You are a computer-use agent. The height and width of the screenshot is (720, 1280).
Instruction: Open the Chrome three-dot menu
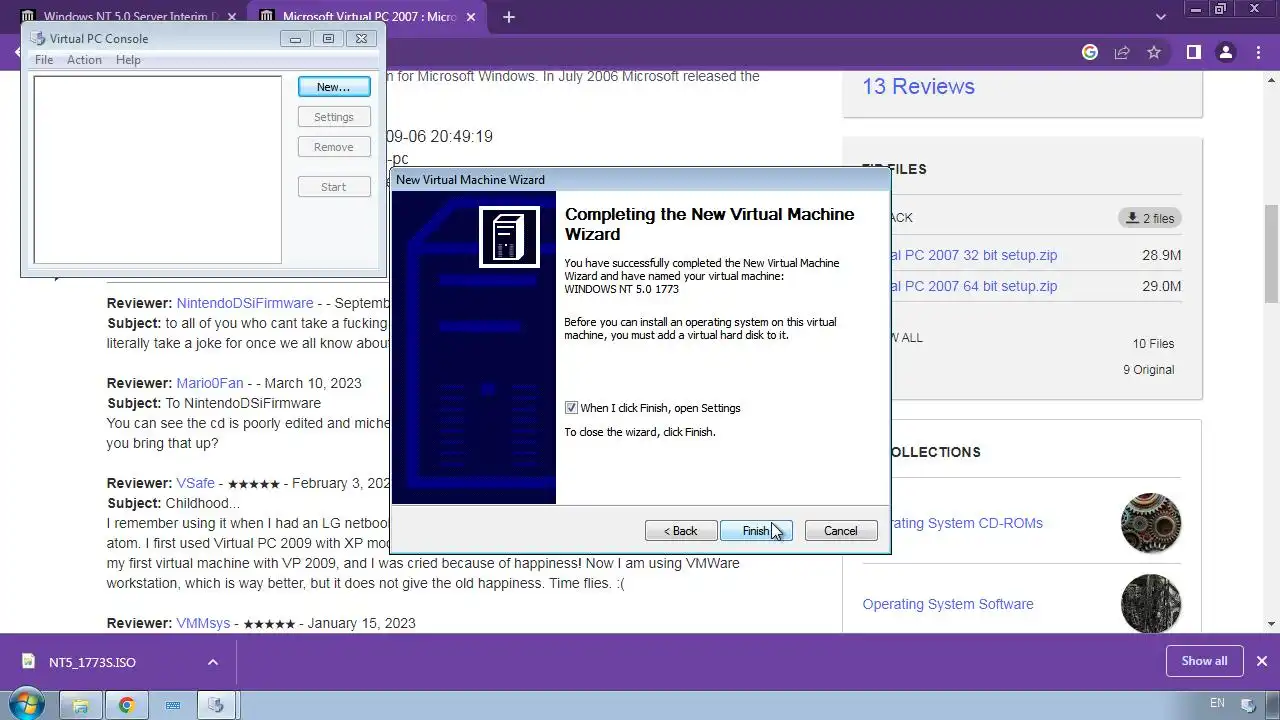(x=1259, y=52)
